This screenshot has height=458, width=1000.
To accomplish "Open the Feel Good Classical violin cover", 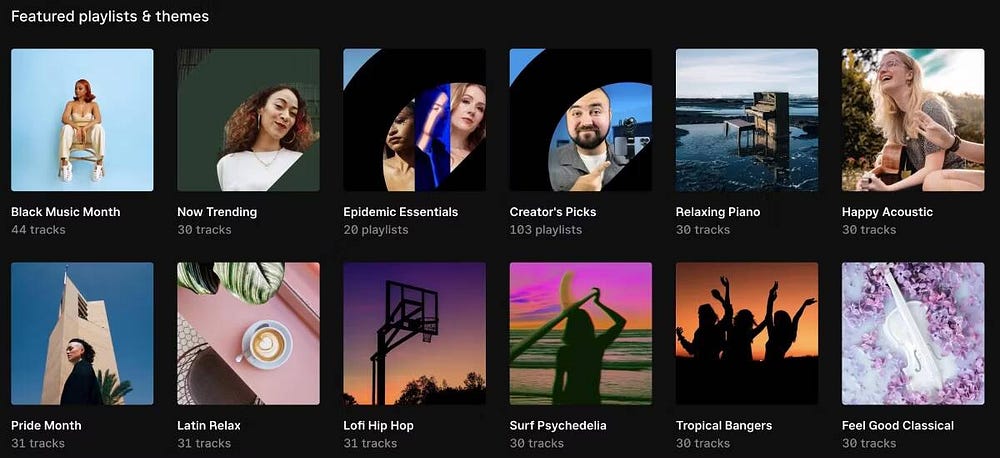I will [x=913, y=334].
